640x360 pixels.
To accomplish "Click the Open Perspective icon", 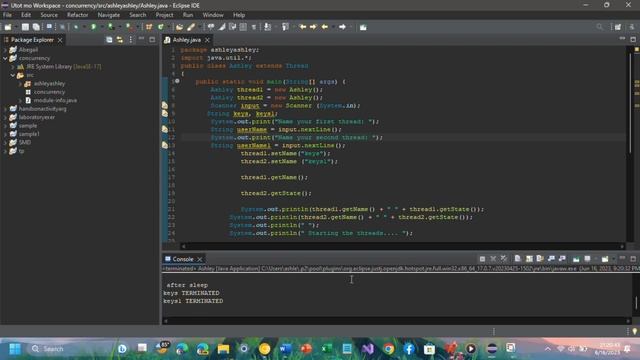I will [x=618, y=27].
